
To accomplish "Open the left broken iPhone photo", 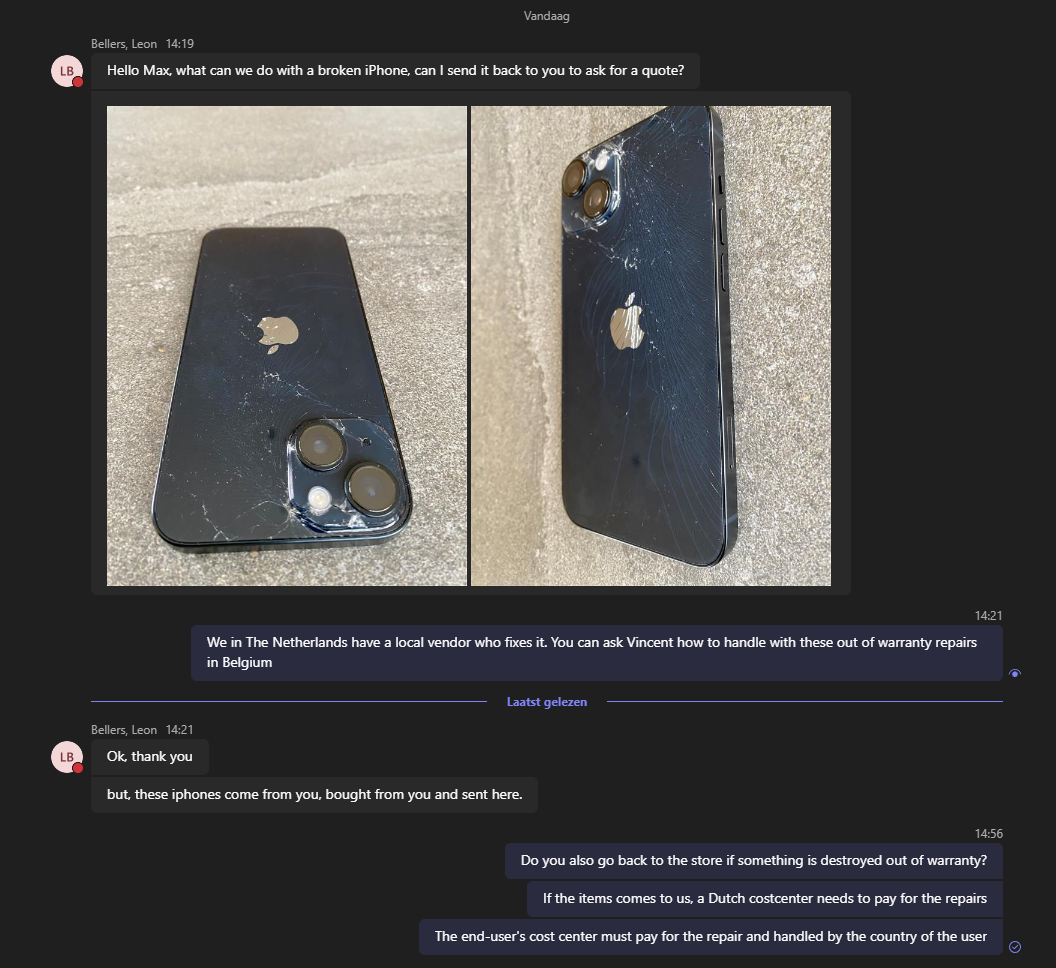I will pos(287,346).
